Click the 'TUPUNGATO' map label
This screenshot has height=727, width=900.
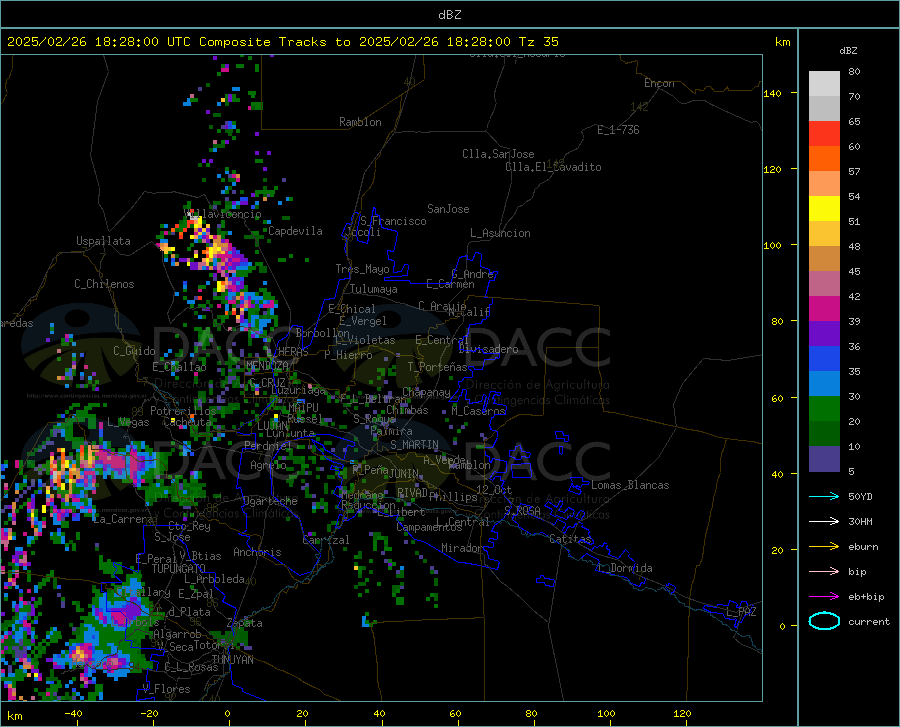179,569
